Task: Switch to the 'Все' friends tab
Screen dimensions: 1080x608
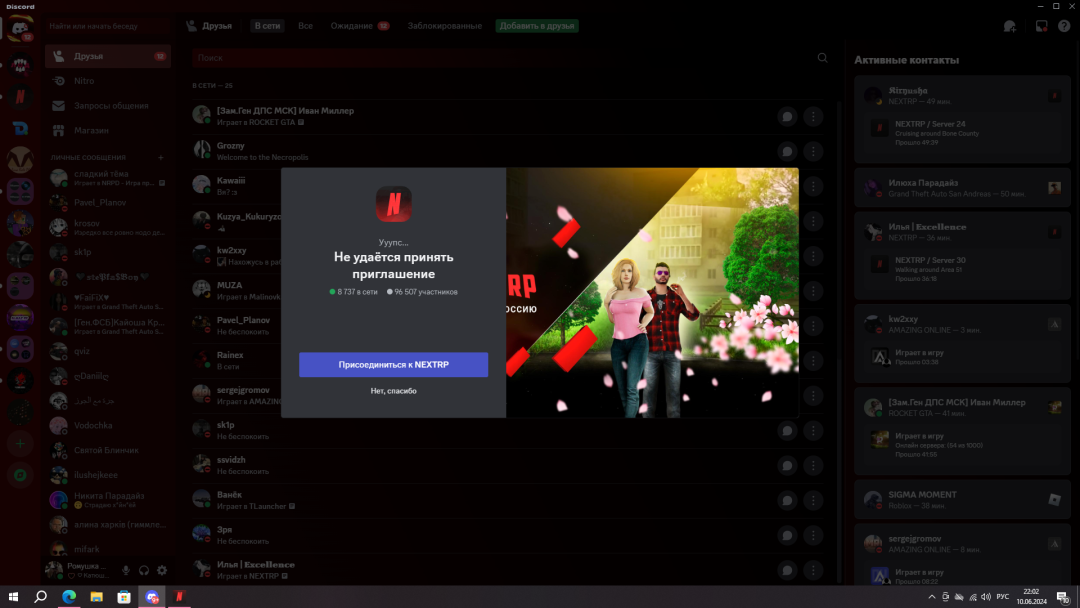Action: click(305, 25)
